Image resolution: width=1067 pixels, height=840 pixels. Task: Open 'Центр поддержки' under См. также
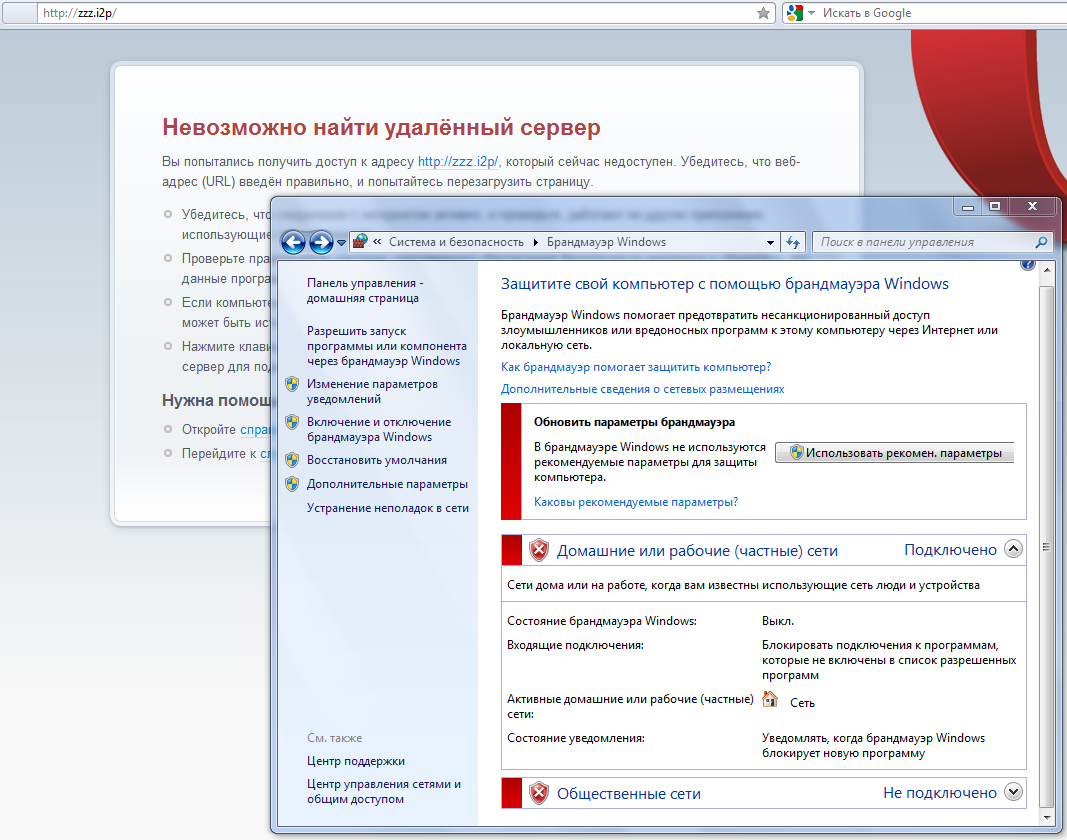point(356,761)
